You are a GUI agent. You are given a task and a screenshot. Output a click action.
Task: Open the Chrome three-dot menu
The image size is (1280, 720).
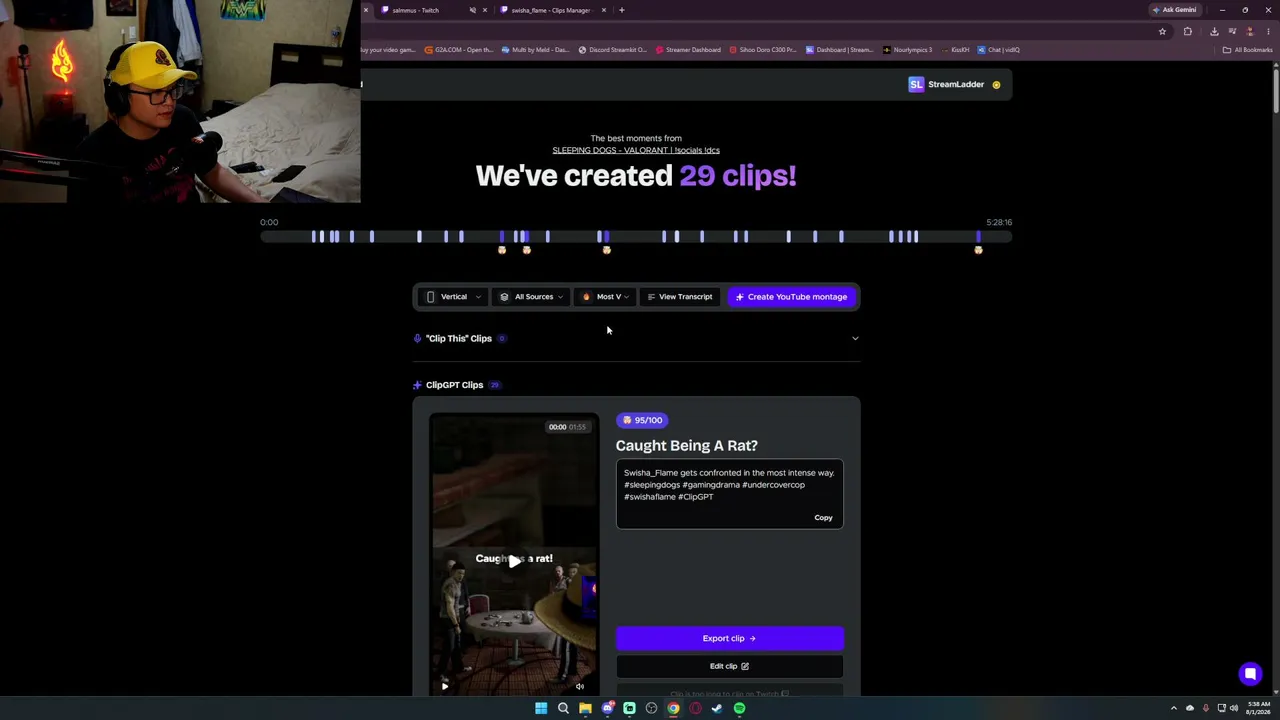click(1268, 31)
